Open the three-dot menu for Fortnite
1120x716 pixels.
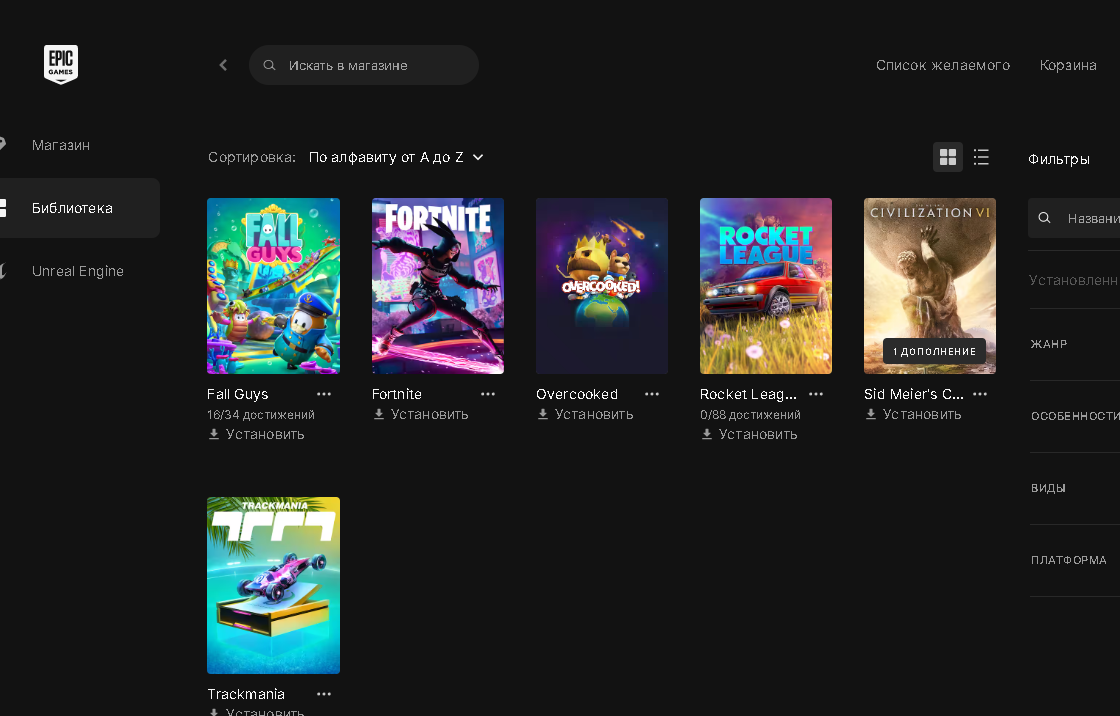coord(488,394)
